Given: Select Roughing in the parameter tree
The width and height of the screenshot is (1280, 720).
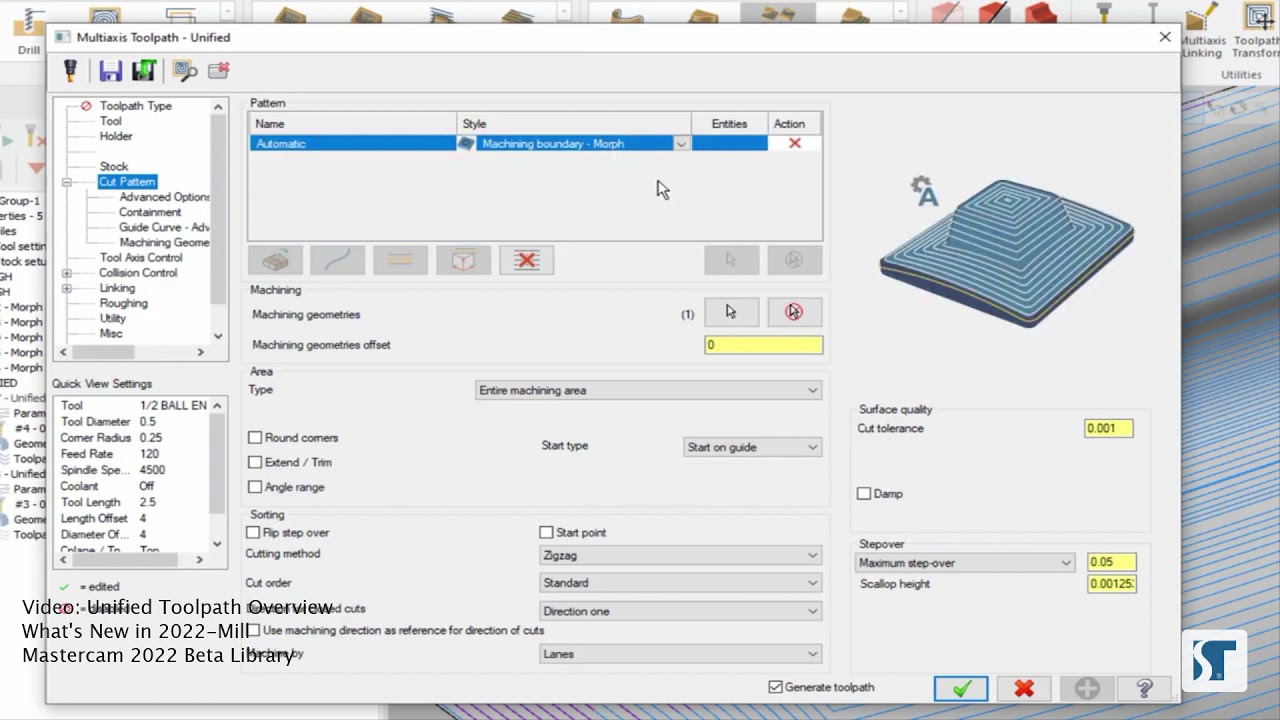Looking at the screenshot, I should (123, 303).
